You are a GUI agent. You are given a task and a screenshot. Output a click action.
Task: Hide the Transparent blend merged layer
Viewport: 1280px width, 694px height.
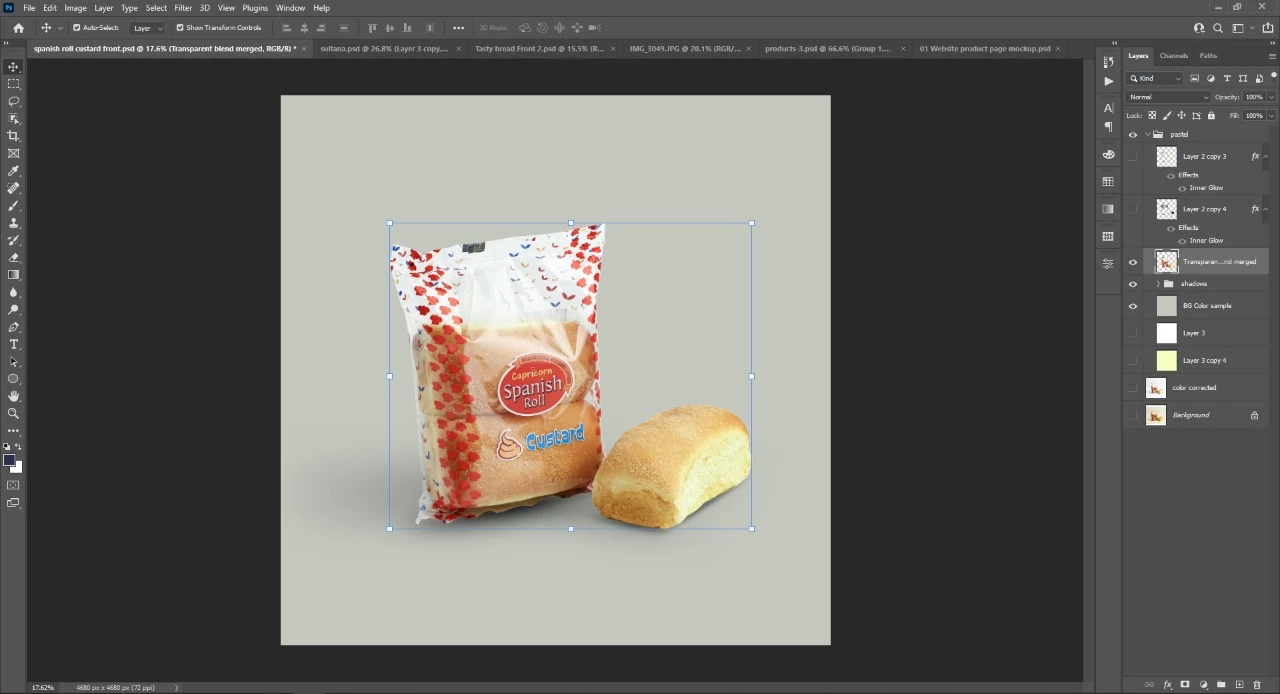pyautogui.click(x=1133, y=263)
